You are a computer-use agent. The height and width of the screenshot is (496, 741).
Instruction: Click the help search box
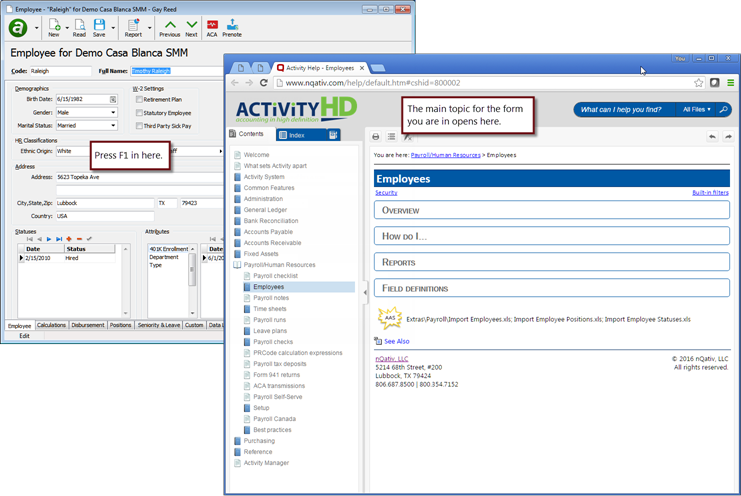[x=624, y=110]
